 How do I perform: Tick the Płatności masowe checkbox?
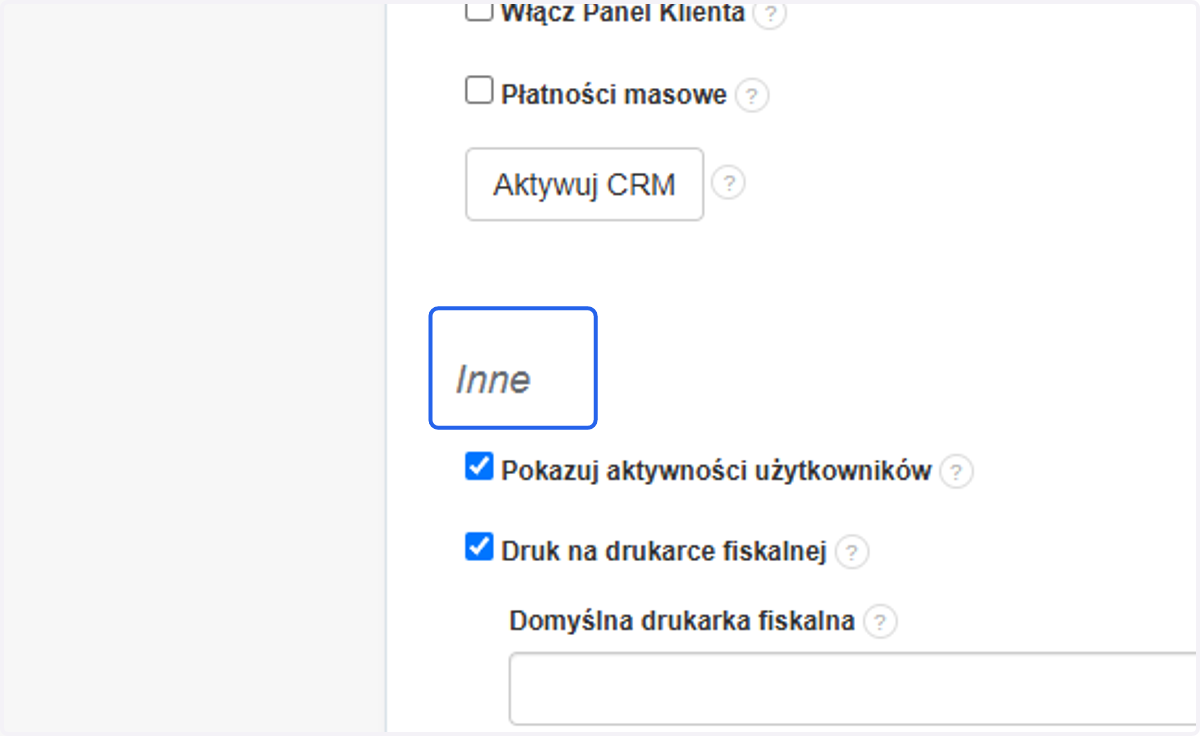click(480, 91)
